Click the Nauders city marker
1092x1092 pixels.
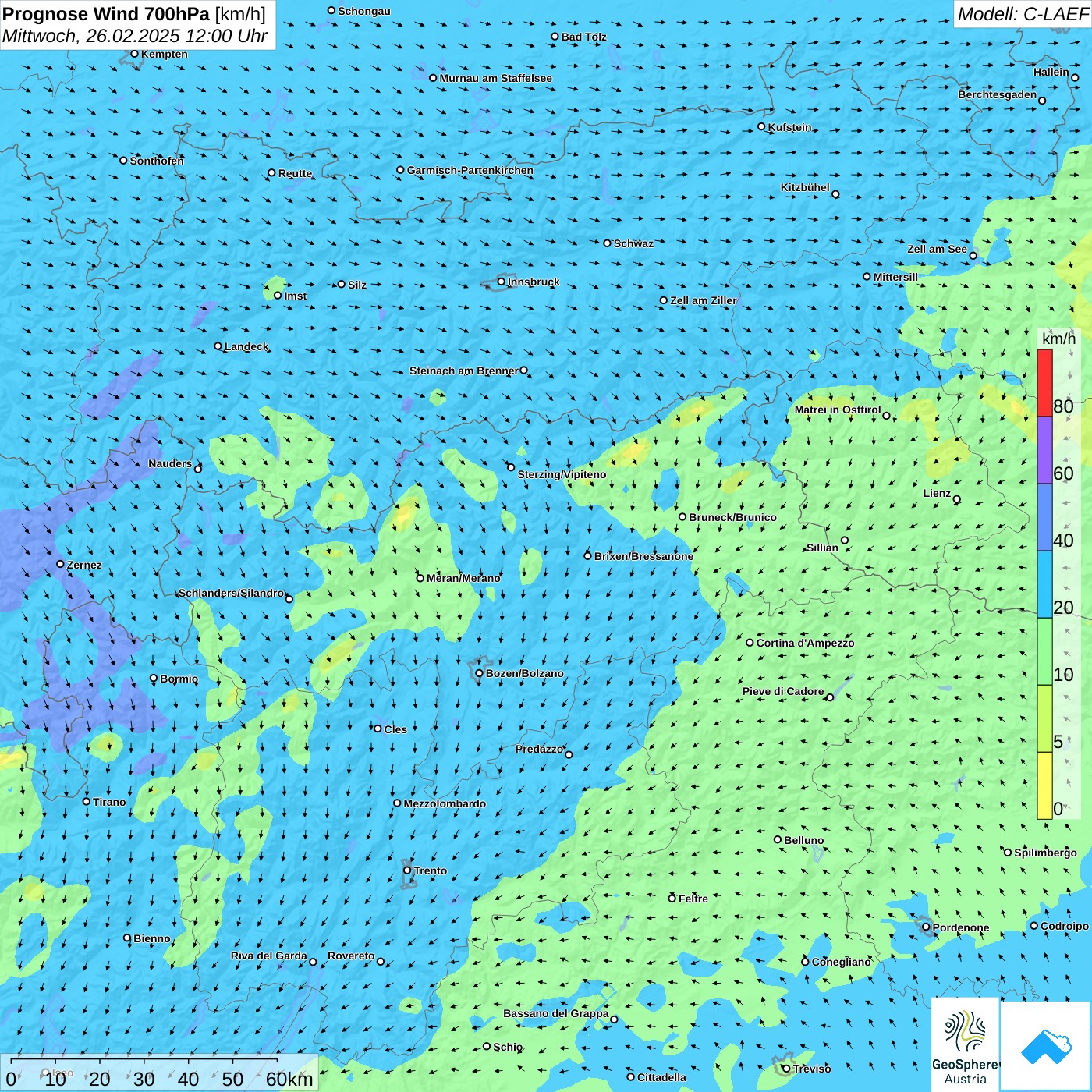point(198,469)
